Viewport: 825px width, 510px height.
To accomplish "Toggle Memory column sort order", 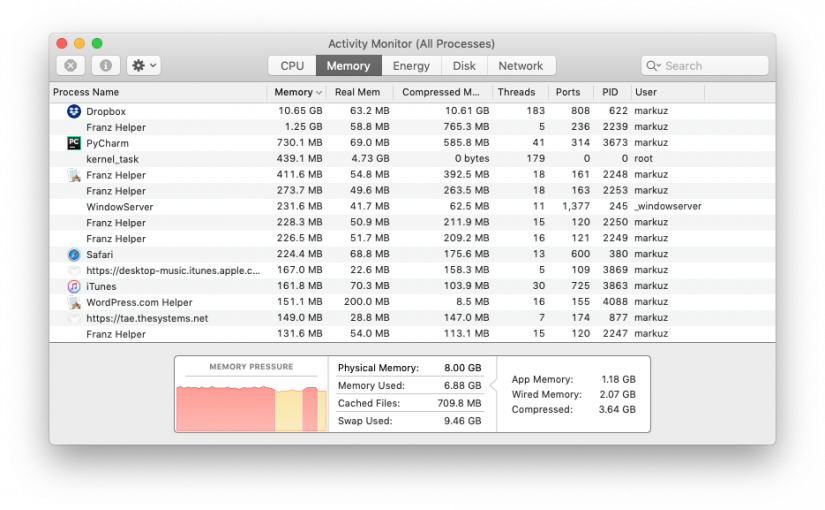I will (x=297, y=92).
